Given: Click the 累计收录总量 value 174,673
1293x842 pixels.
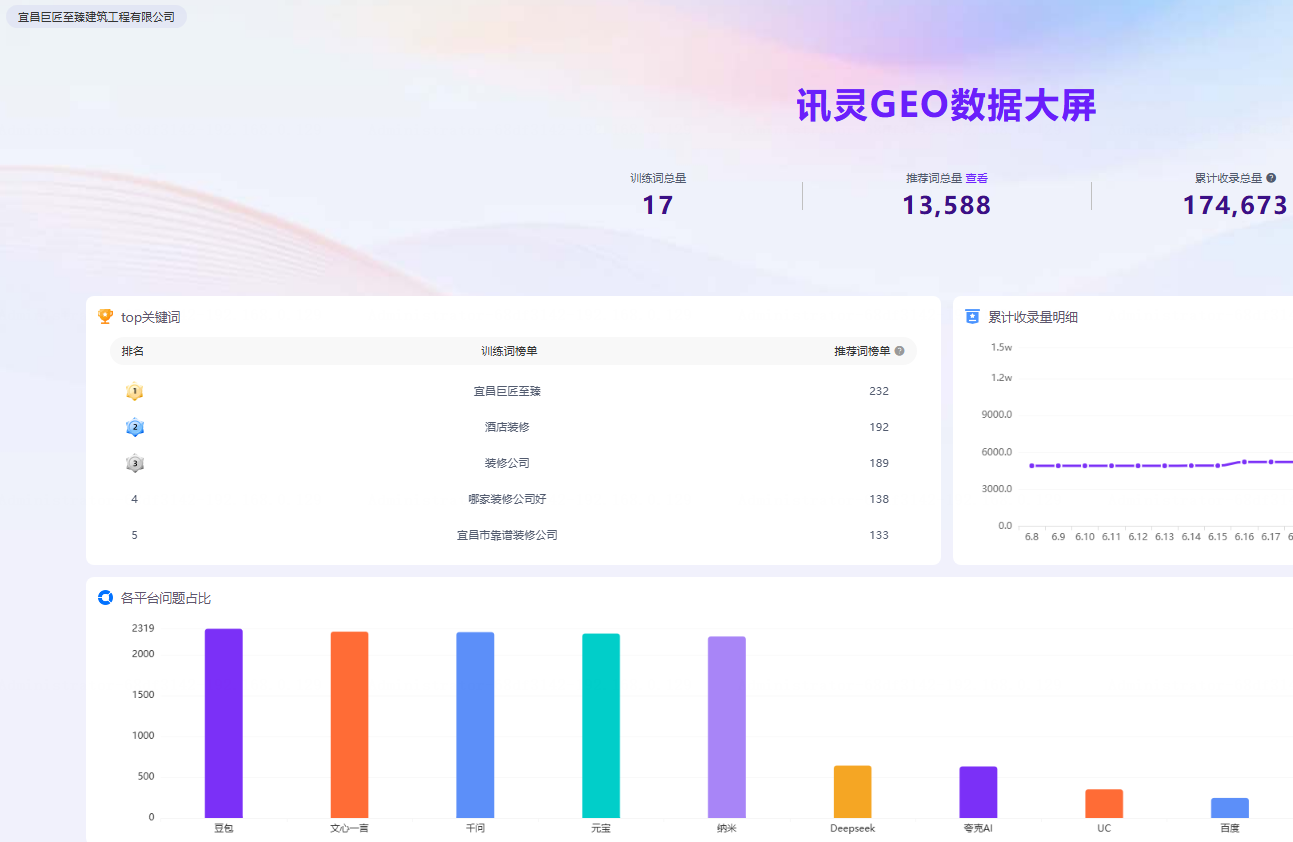Looking at the screenshot, I should 1235,205.
